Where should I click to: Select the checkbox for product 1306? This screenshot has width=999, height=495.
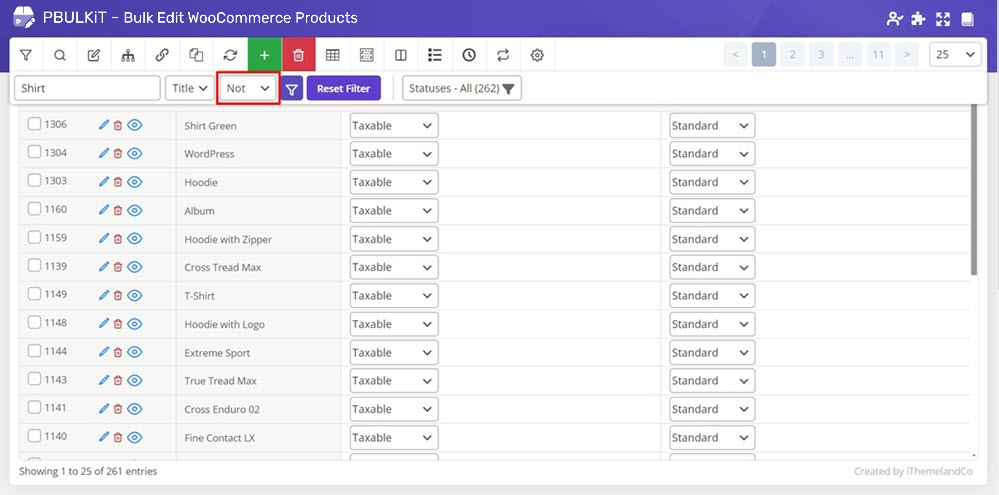pos(34,125)
